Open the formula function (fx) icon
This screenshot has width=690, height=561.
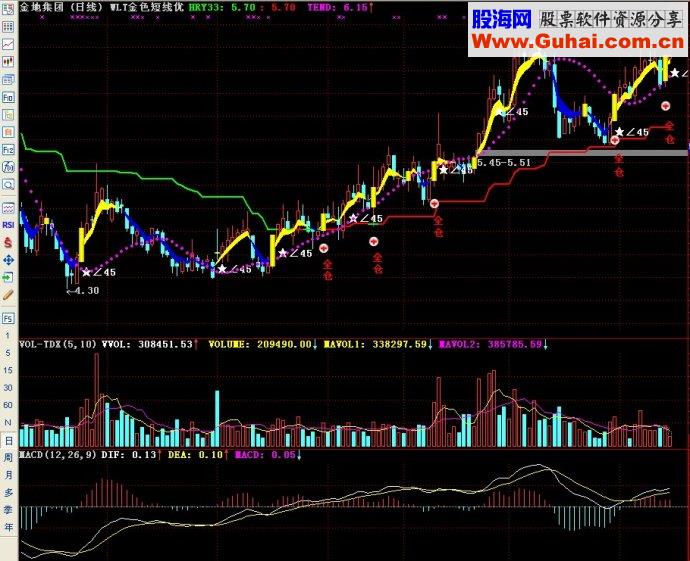coord(8,167)
